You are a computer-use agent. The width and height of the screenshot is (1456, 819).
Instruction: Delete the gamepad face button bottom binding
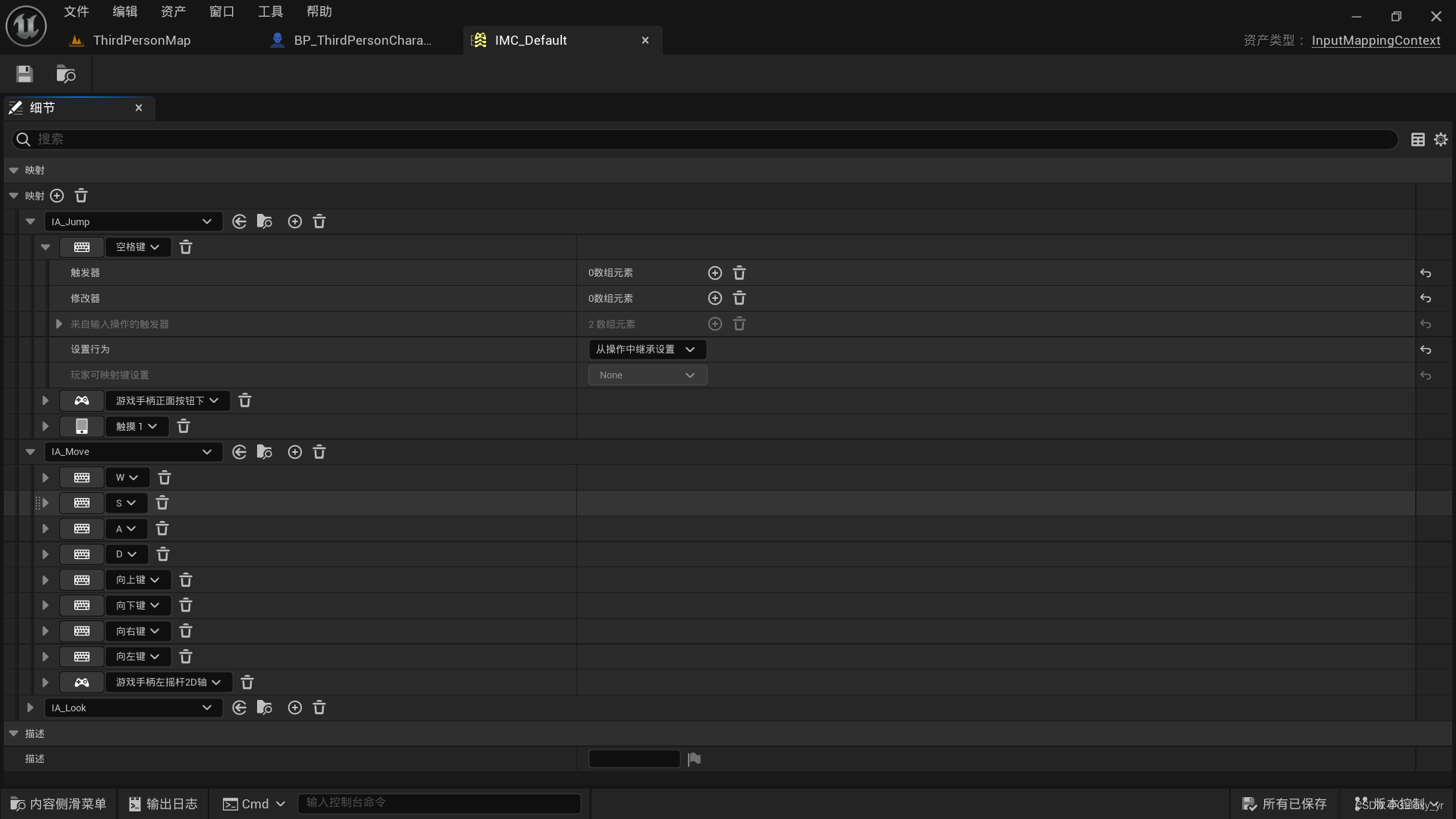(x=245, y=400)
